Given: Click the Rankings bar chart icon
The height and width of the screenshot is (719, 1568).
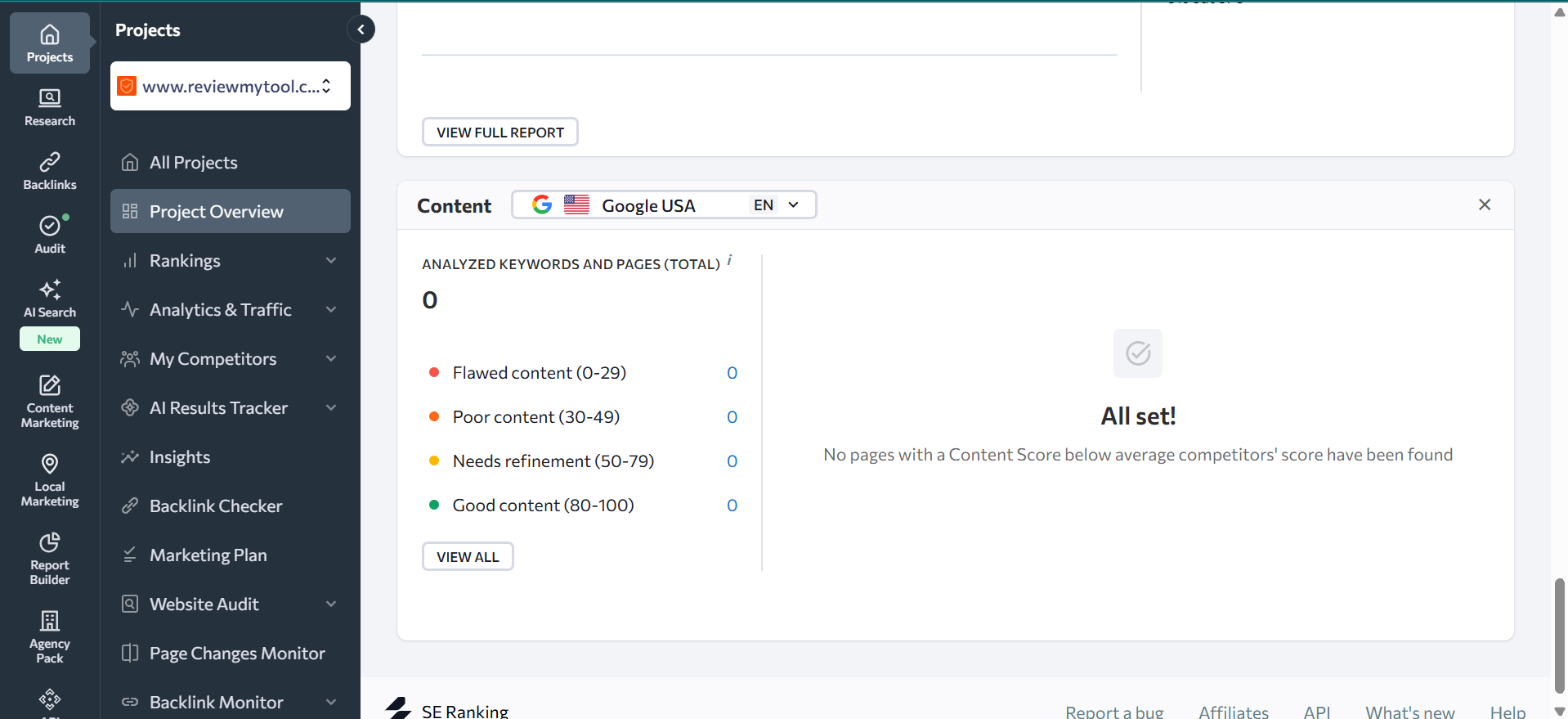Looking at the screenshot, I should tap(130, 260).
